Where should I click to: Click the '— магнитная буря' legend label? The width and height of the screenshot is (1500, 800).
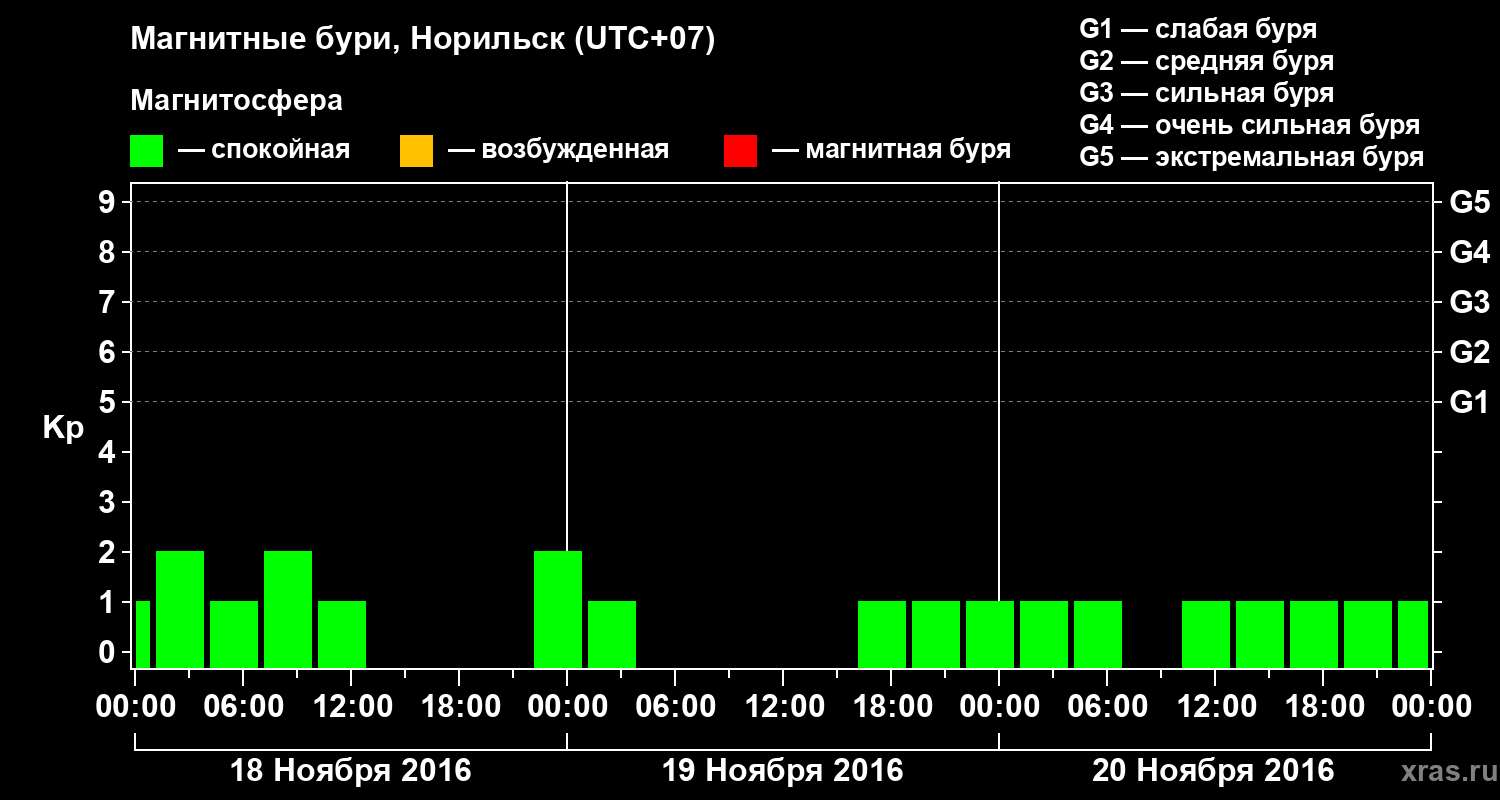pyautogui.click(x=891, y=151)
